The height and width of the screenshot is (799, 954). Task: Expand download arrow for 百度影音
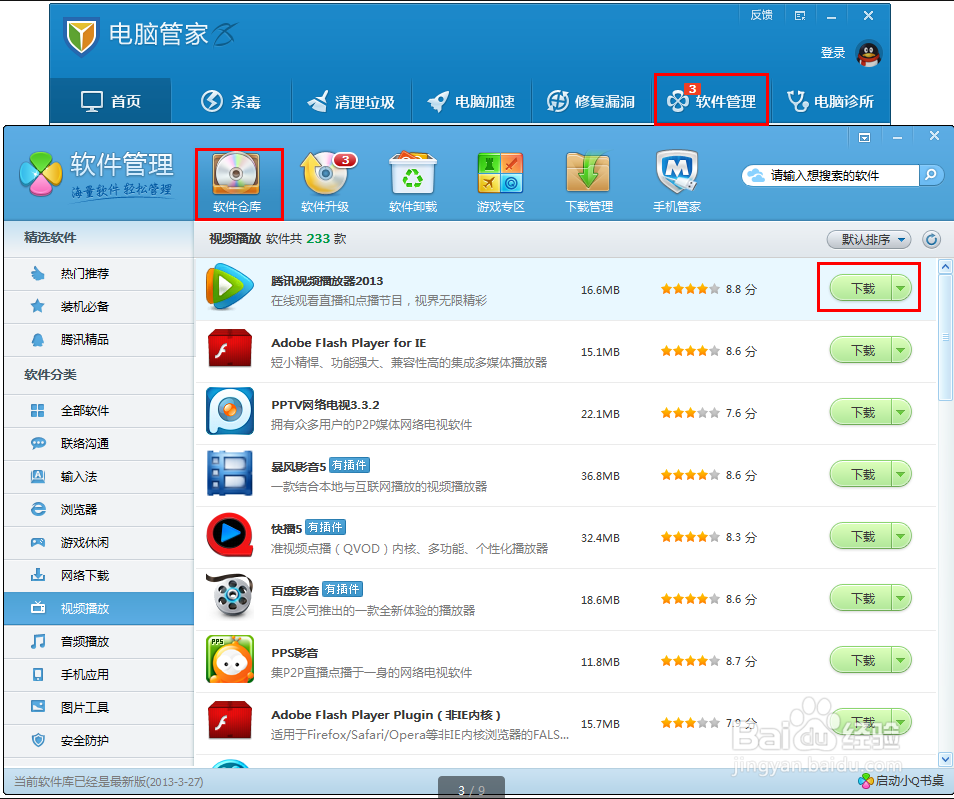tap(901, 598)
